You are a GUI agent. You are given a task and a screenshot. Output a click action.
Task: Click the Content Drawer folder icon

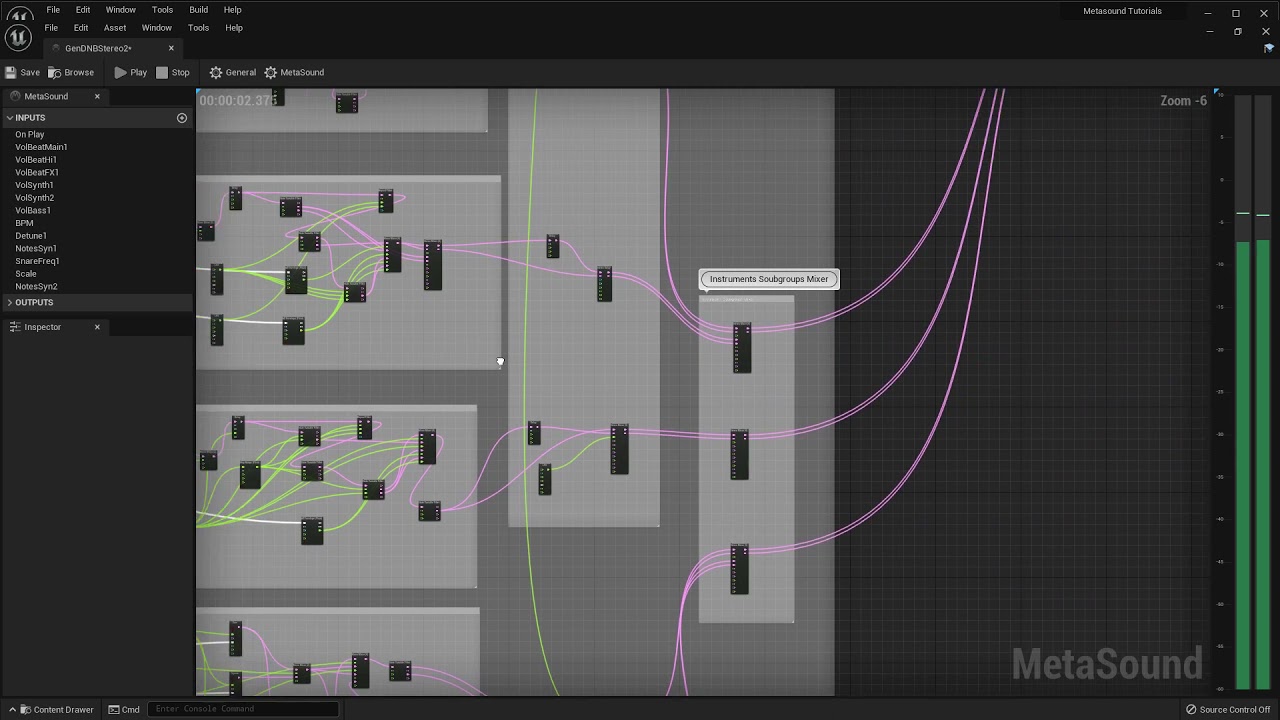26,710
